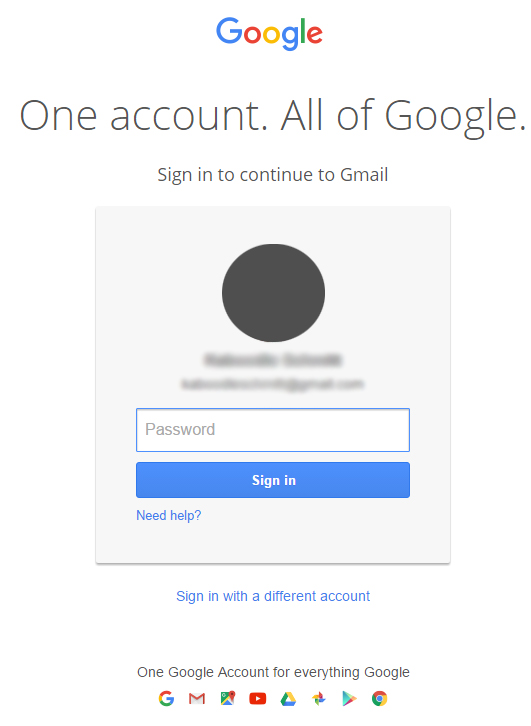Screen dimensions: 531x726
Task: Choose Sign in with a different account
Action: (273, 596)
